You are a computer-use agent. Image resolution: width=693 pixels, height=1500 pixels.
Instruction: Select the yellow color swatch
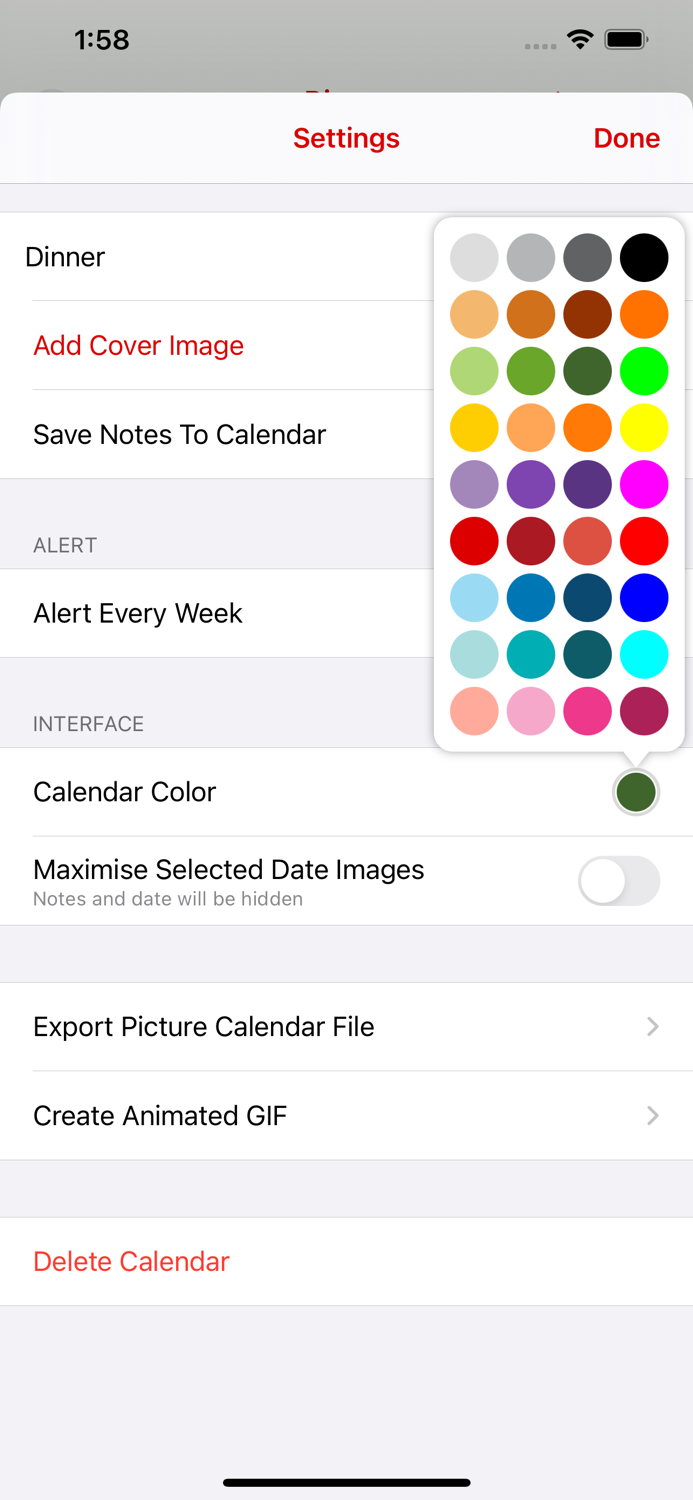tap(644, 428)
